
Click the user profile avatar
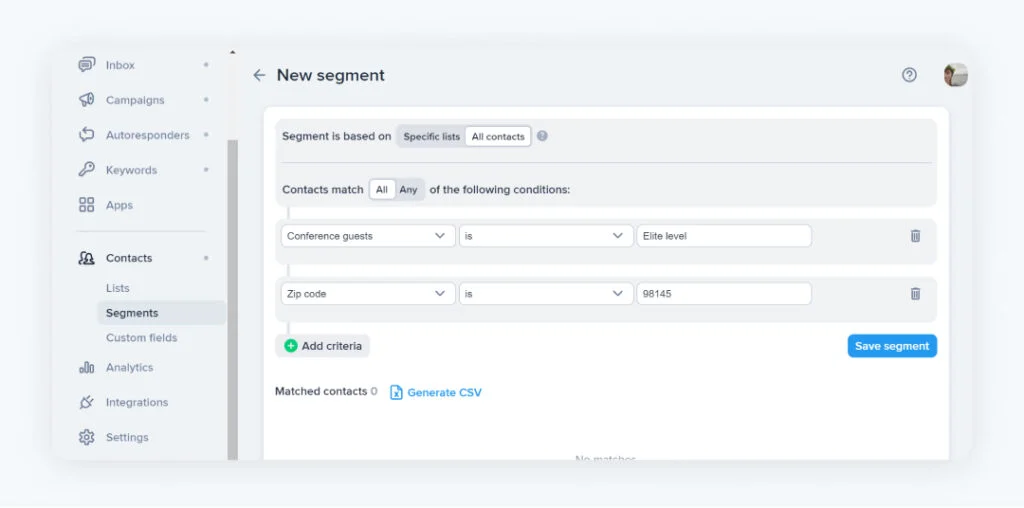[x=955, y=75]
